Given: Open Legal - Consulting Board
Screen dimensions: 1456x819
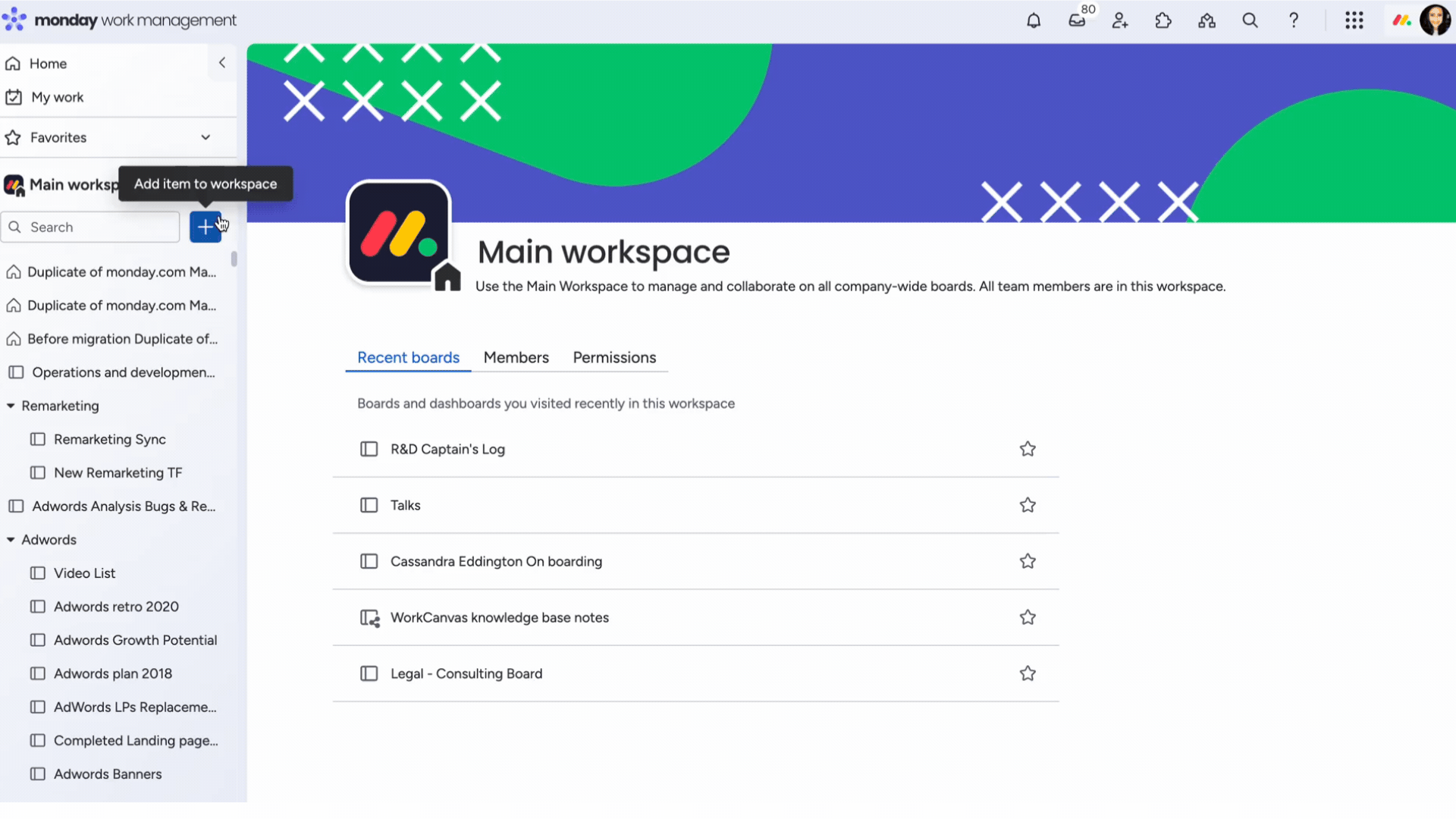Looking at the screenshot, I should (466, 673).
